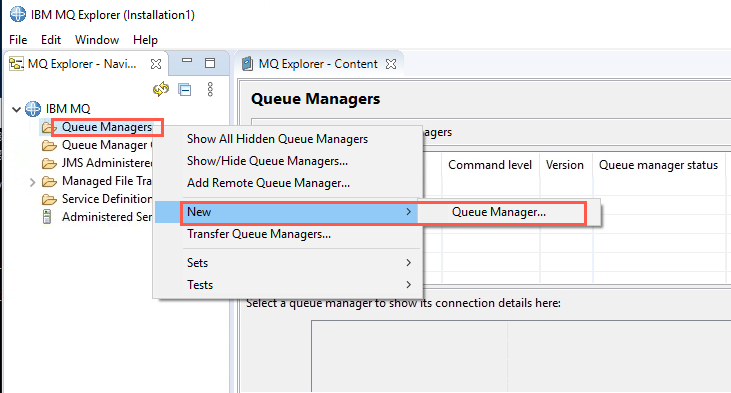Close the MQ Explorer - Content tab
The width and height of the screenshot is (731, 393).
click(x=391, y=64)
